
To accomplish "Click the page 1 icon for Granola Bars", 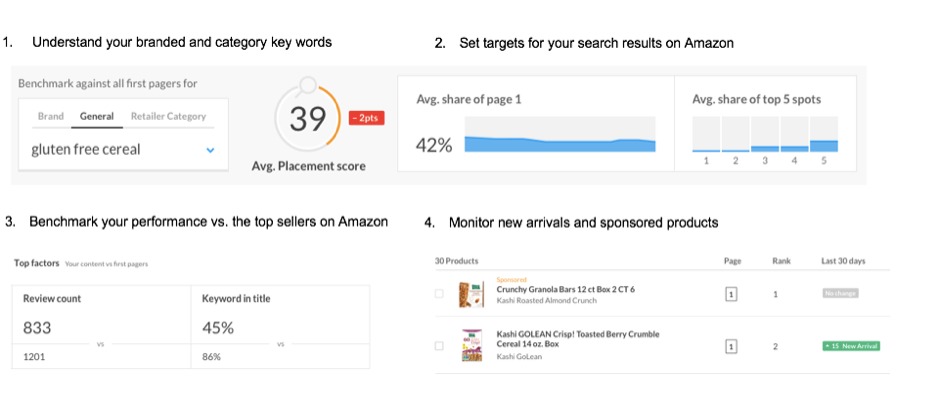I will tap(731, 294).
